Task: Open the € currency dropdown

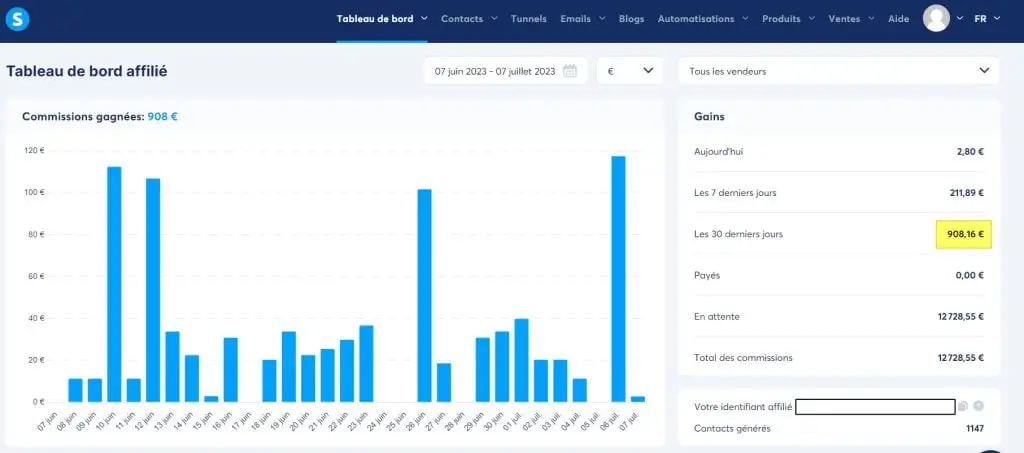Action: (630, 70)
